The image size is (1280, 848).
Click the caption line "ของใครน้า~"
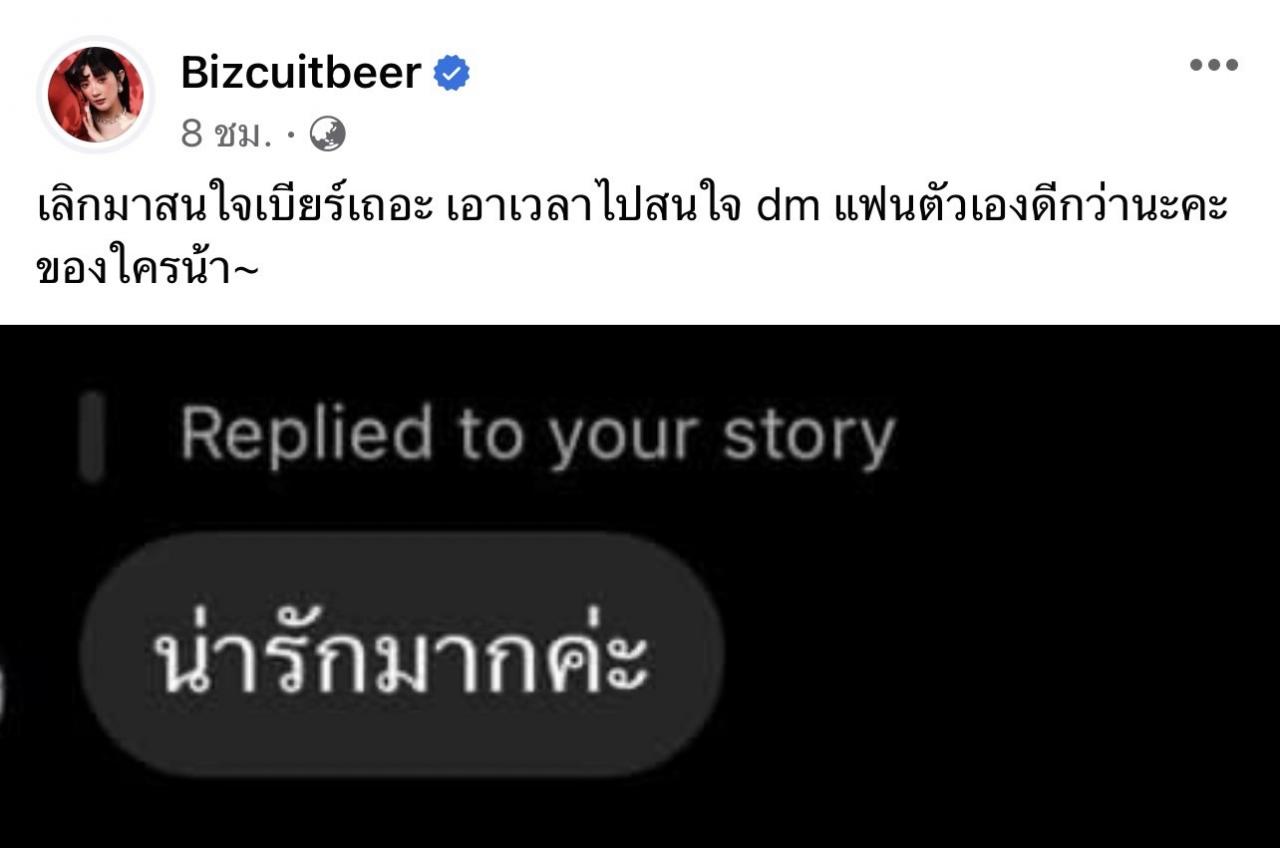point(148,270)
